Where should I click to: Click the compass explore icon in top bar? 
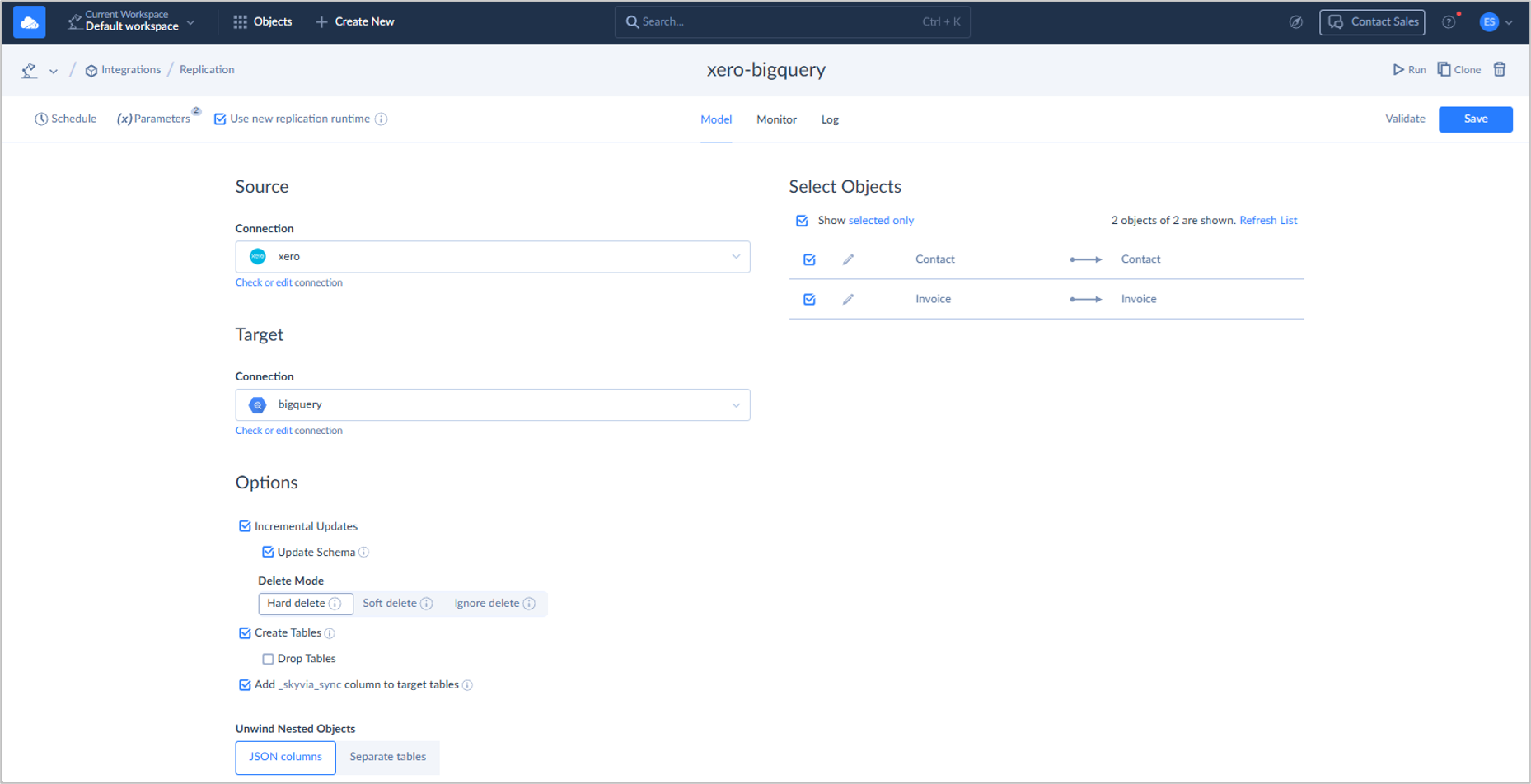click(1296, 22)
